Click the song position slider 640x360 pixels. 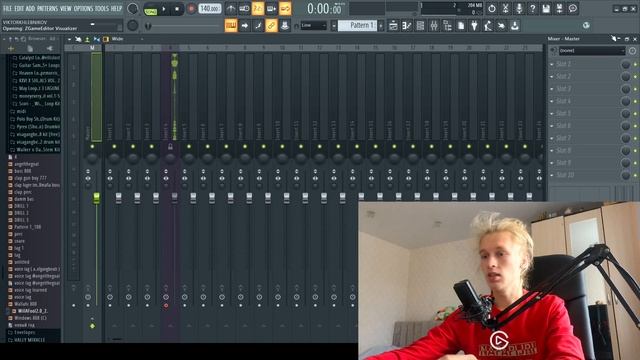coord(184,26)
